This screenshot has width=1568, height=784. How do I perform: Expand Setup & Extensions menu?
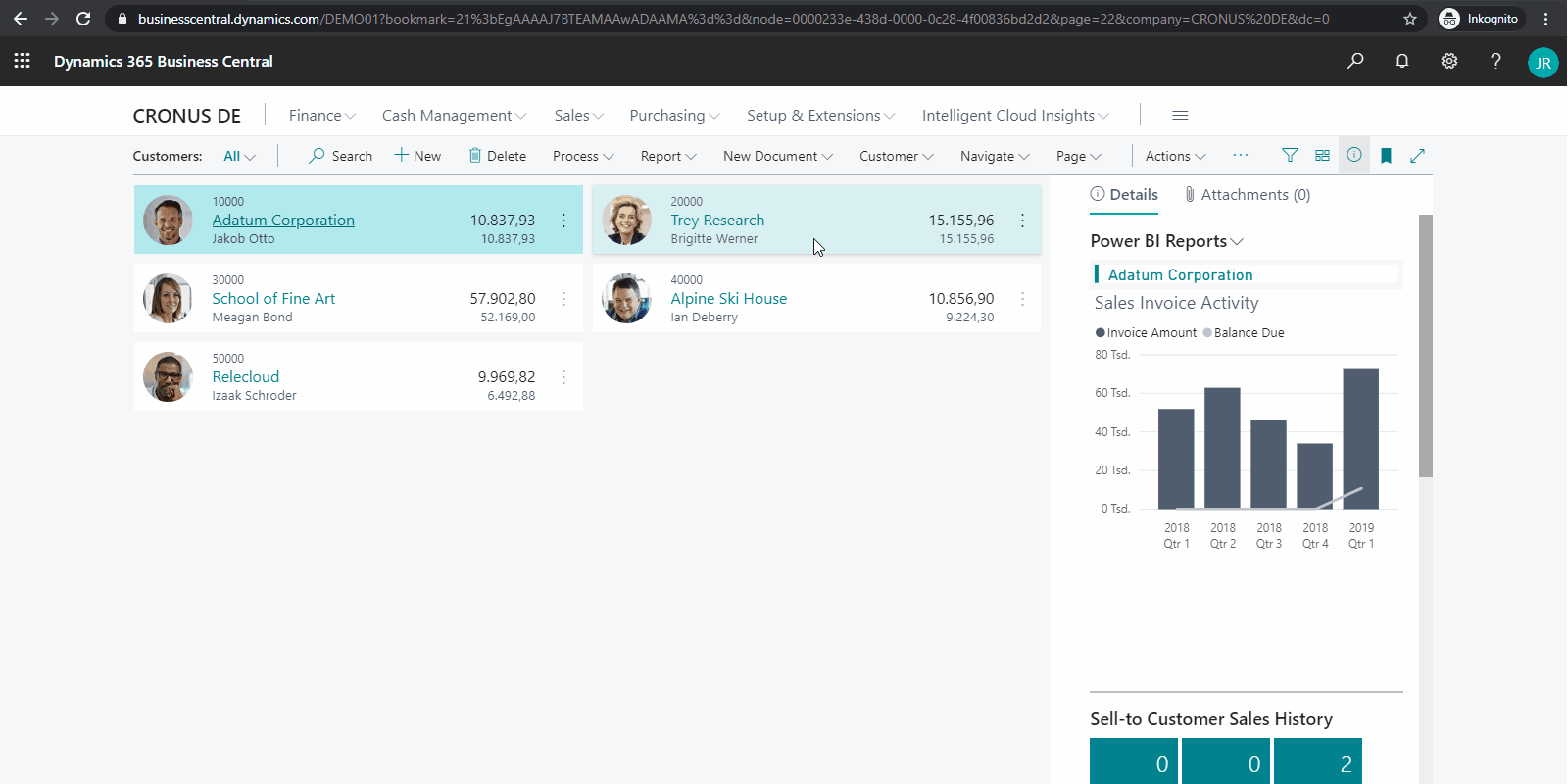(x=821, y=116)
